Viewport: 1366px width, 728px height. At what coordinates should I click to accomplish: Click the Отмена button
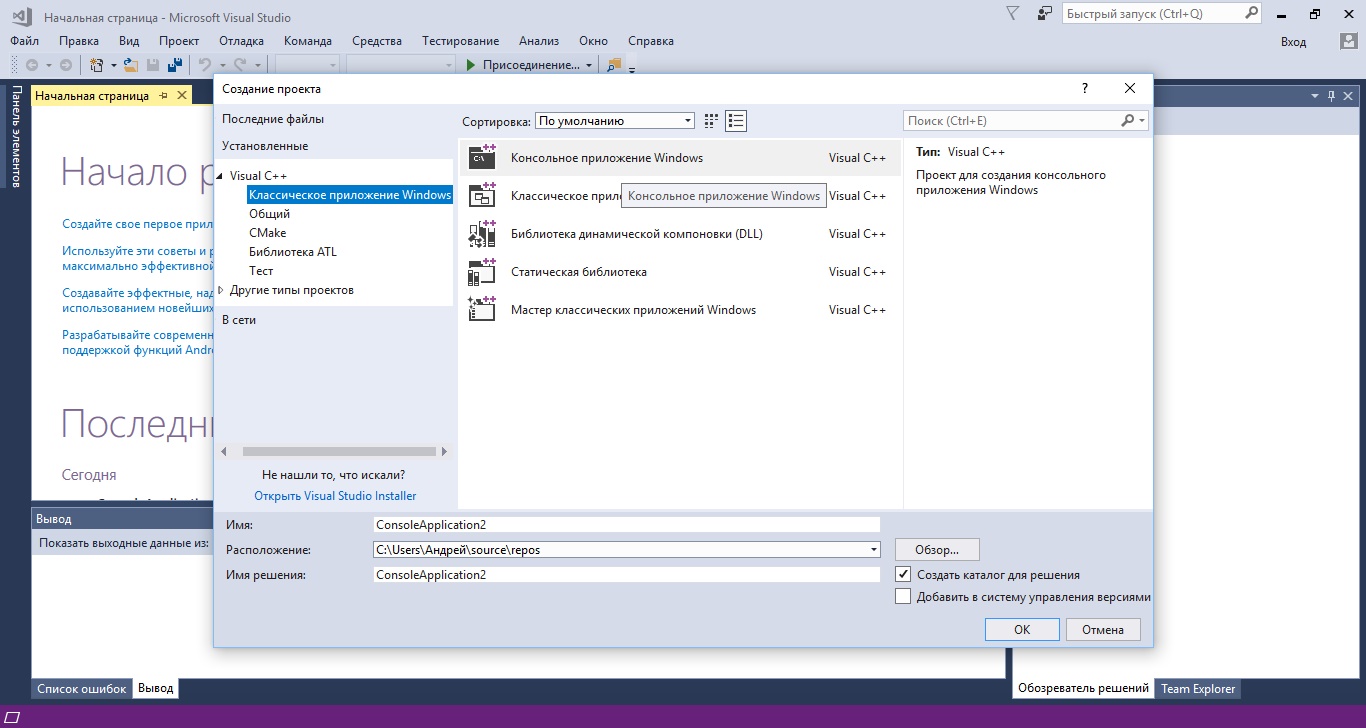click(x=1103, y=629)
